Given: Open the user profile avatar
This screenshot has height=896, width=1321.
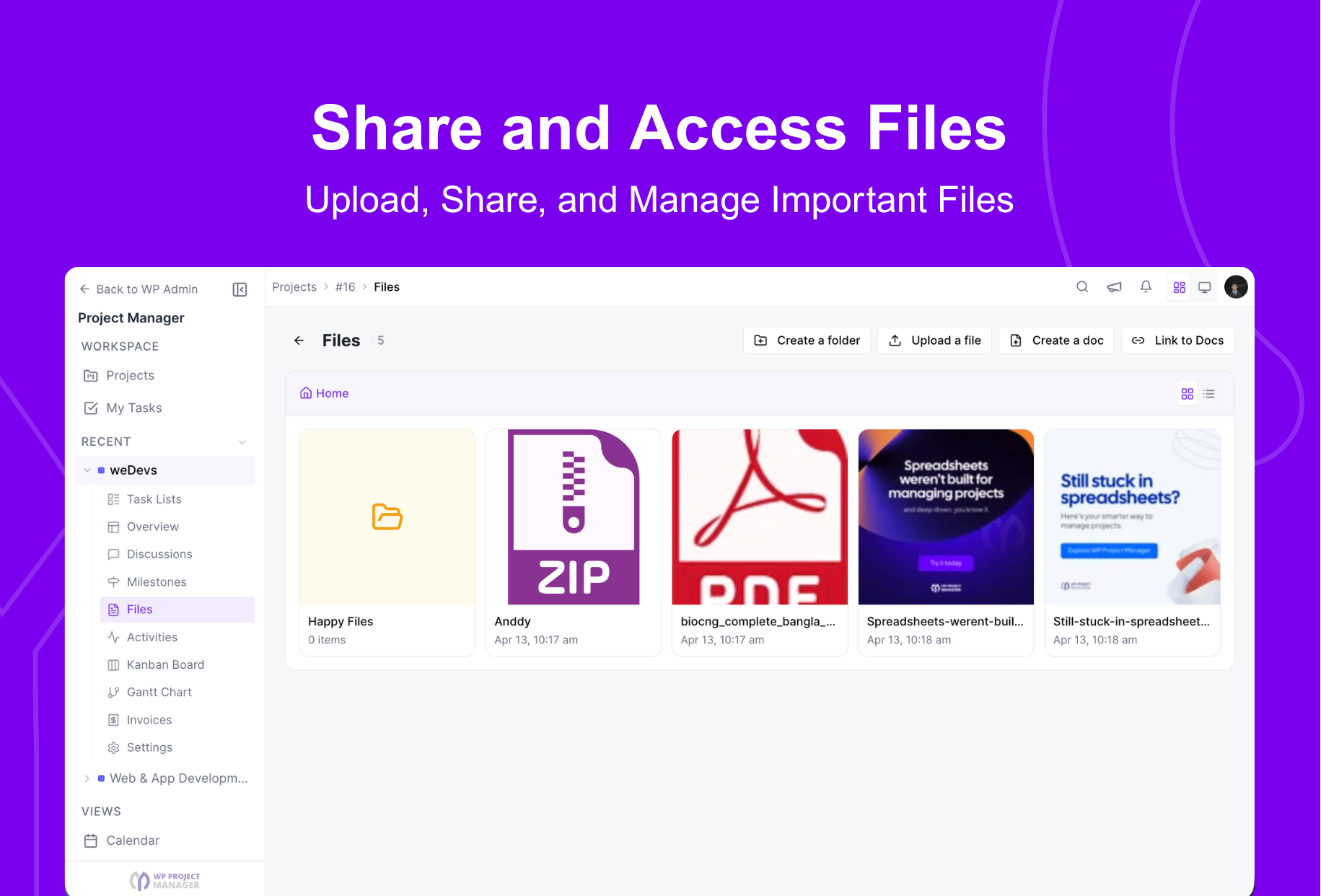Looking at the screenshot, I should point(1236,287).
